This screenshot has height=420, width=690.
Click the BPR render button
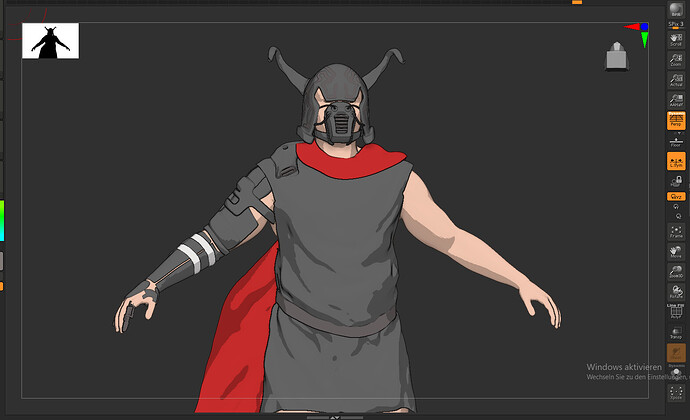tap(676, 6)
